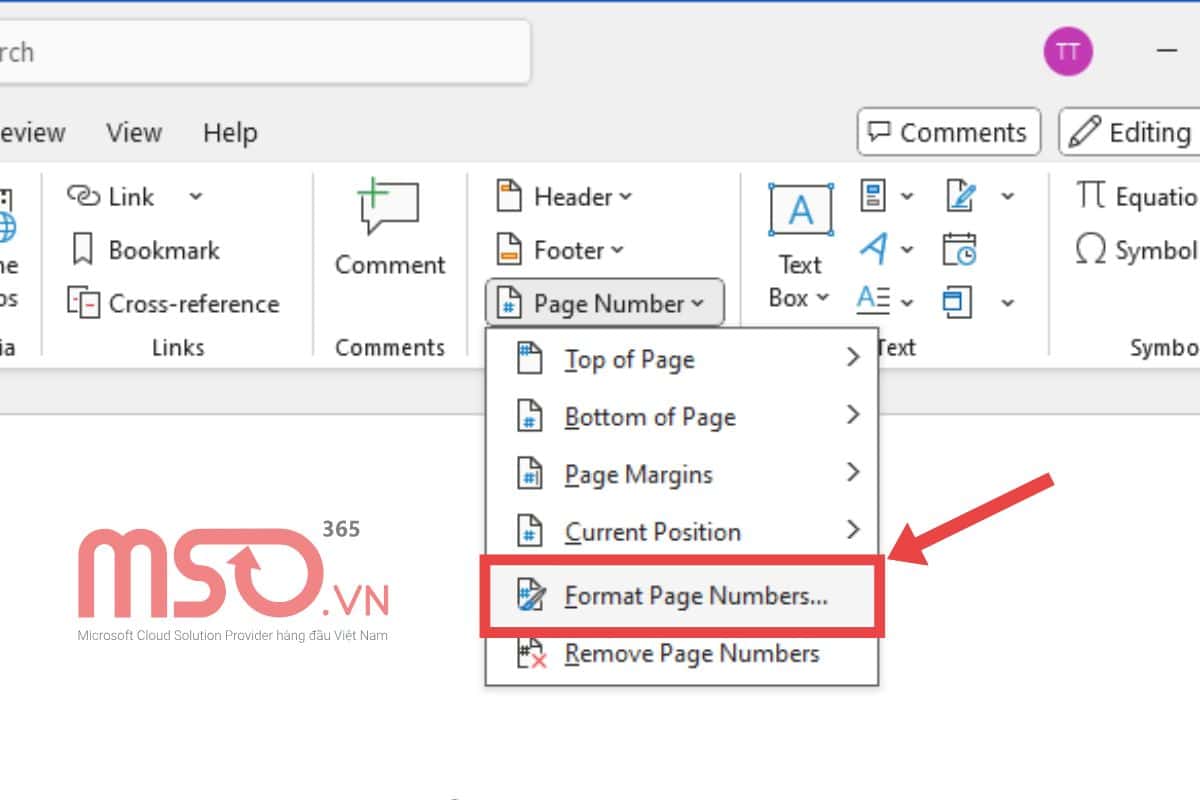Open the Comments pane button

949,132
